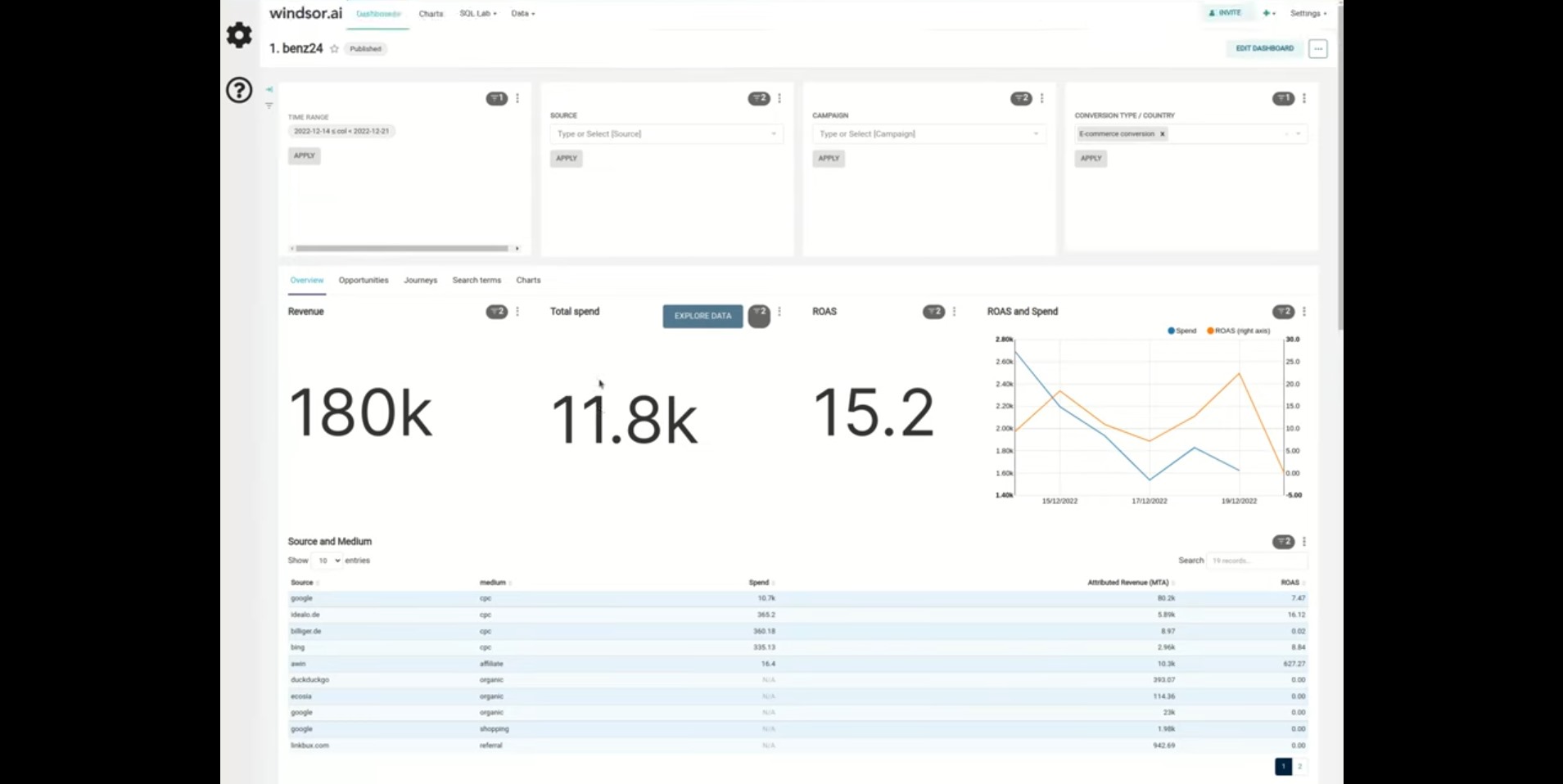Open the dashboard ellipsis options button

(x=1317, y=49)
